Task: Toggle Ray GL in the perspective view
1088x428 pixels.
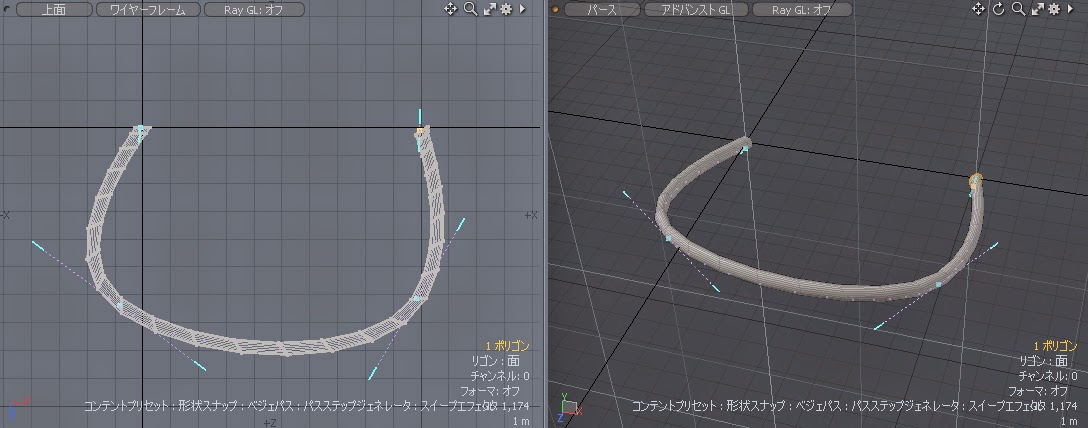Action: [802, 10]
